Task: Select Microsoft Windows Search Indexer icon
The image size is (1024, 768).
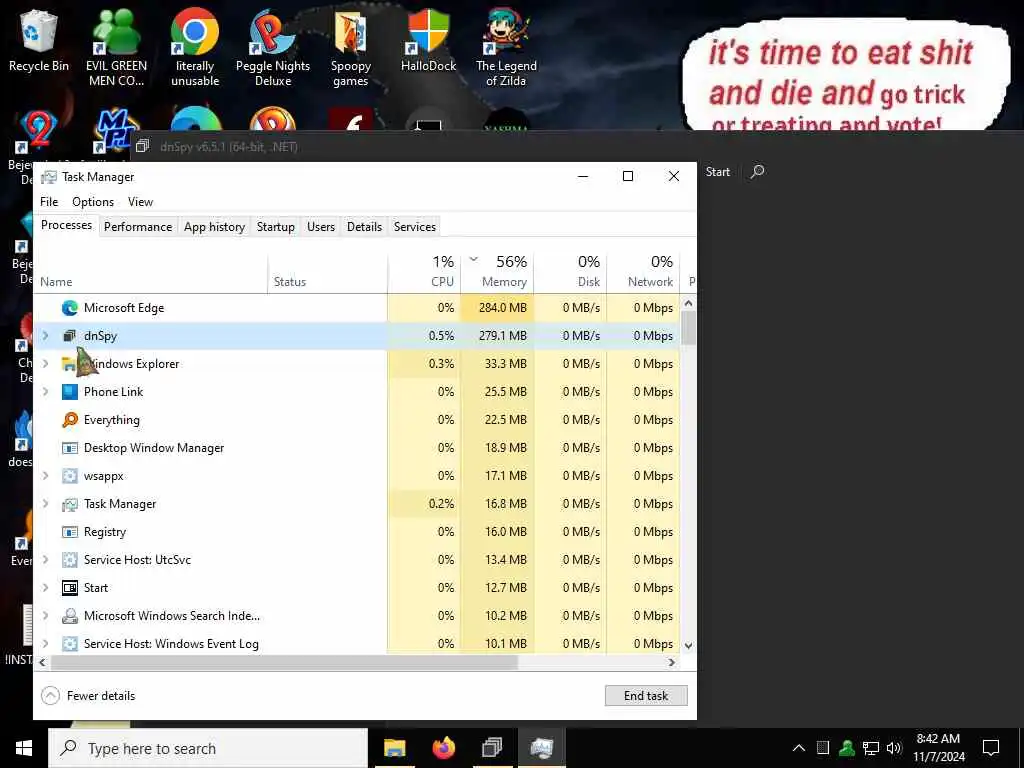Action: pos(70,616)
